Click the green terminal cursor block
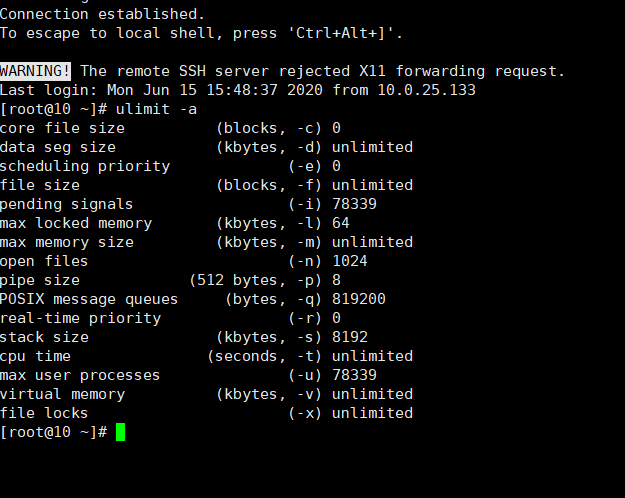 point(120,432)
